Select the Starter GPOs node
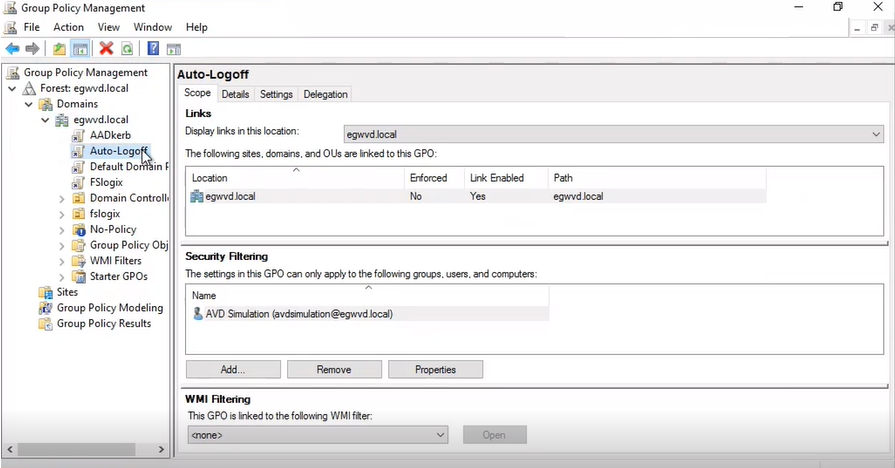 tap(119, 276)
